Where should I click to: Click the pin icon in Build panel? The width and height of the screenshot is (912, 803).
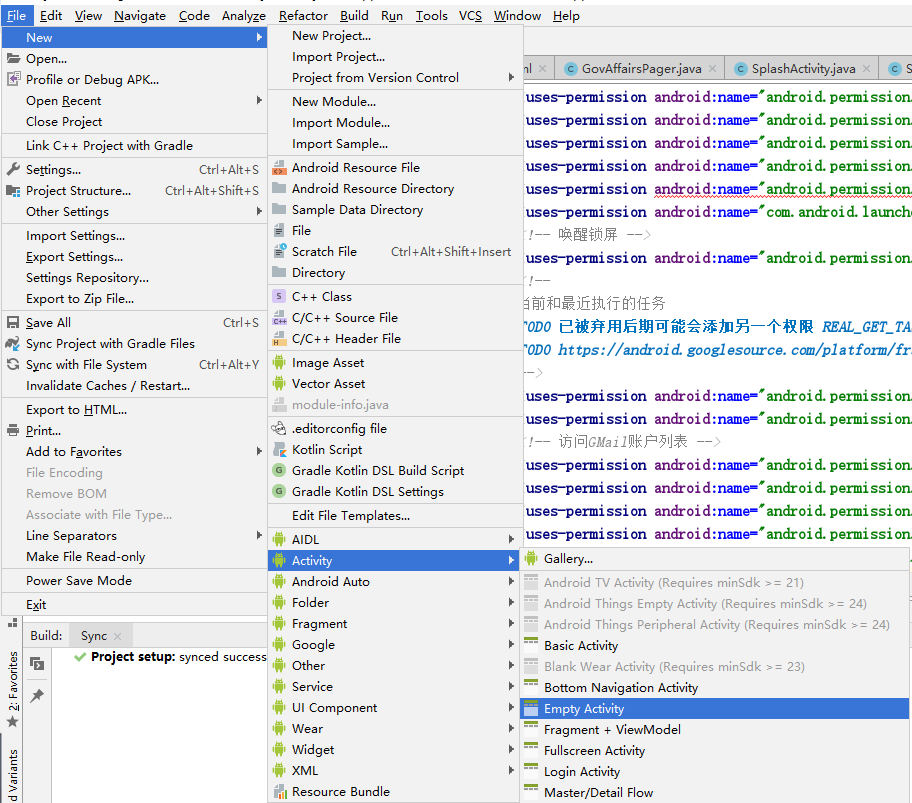point(37,695)
